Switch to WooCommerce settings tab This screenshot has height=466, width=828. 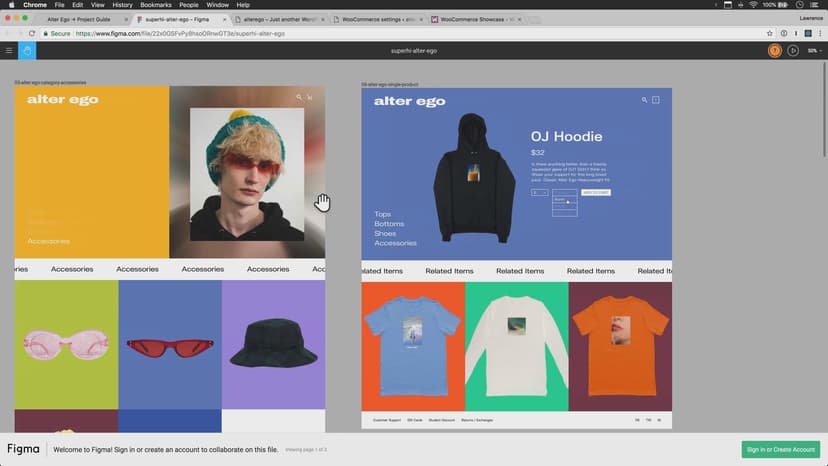pos(379,19)
